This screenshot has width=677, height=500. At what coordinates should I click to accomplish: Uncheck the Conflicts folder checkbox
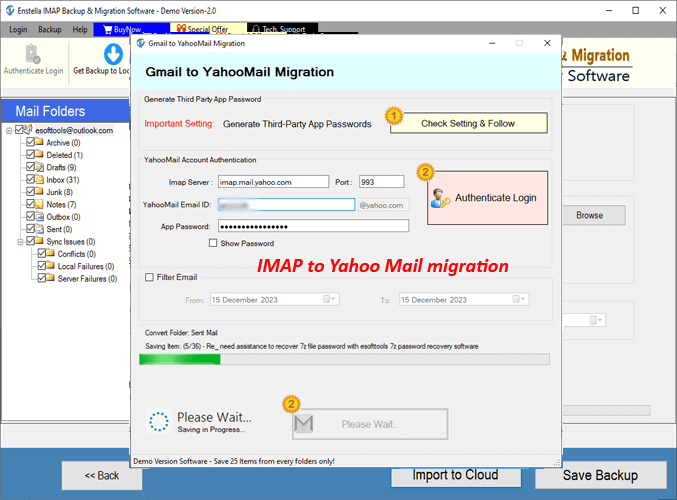point(41,253)
